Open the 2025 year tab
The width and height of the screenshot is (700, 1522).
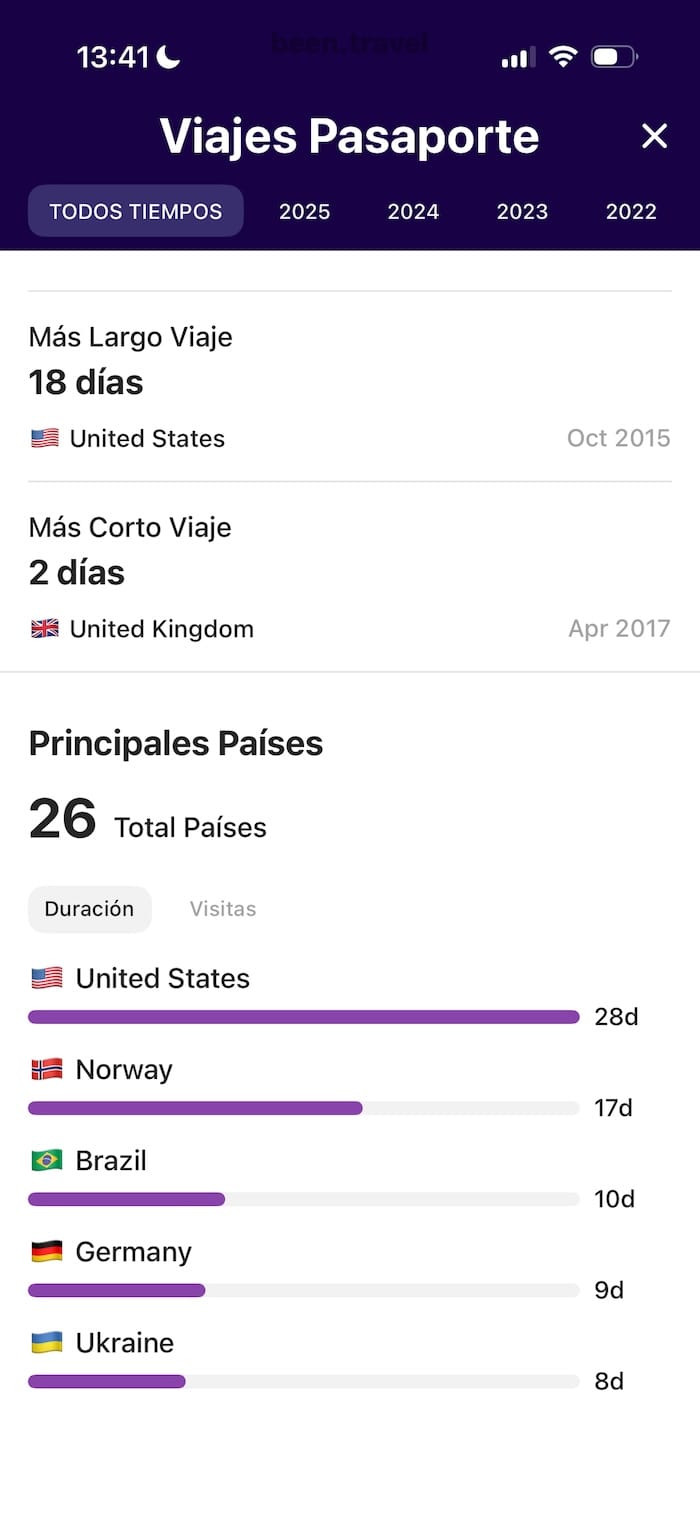(304, 211)
